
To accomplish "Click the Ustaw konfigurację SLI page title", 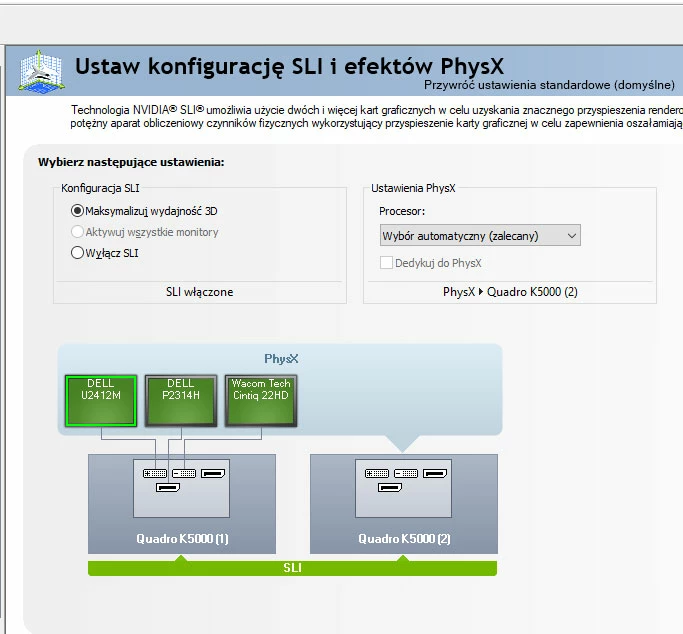I will 289,66.
